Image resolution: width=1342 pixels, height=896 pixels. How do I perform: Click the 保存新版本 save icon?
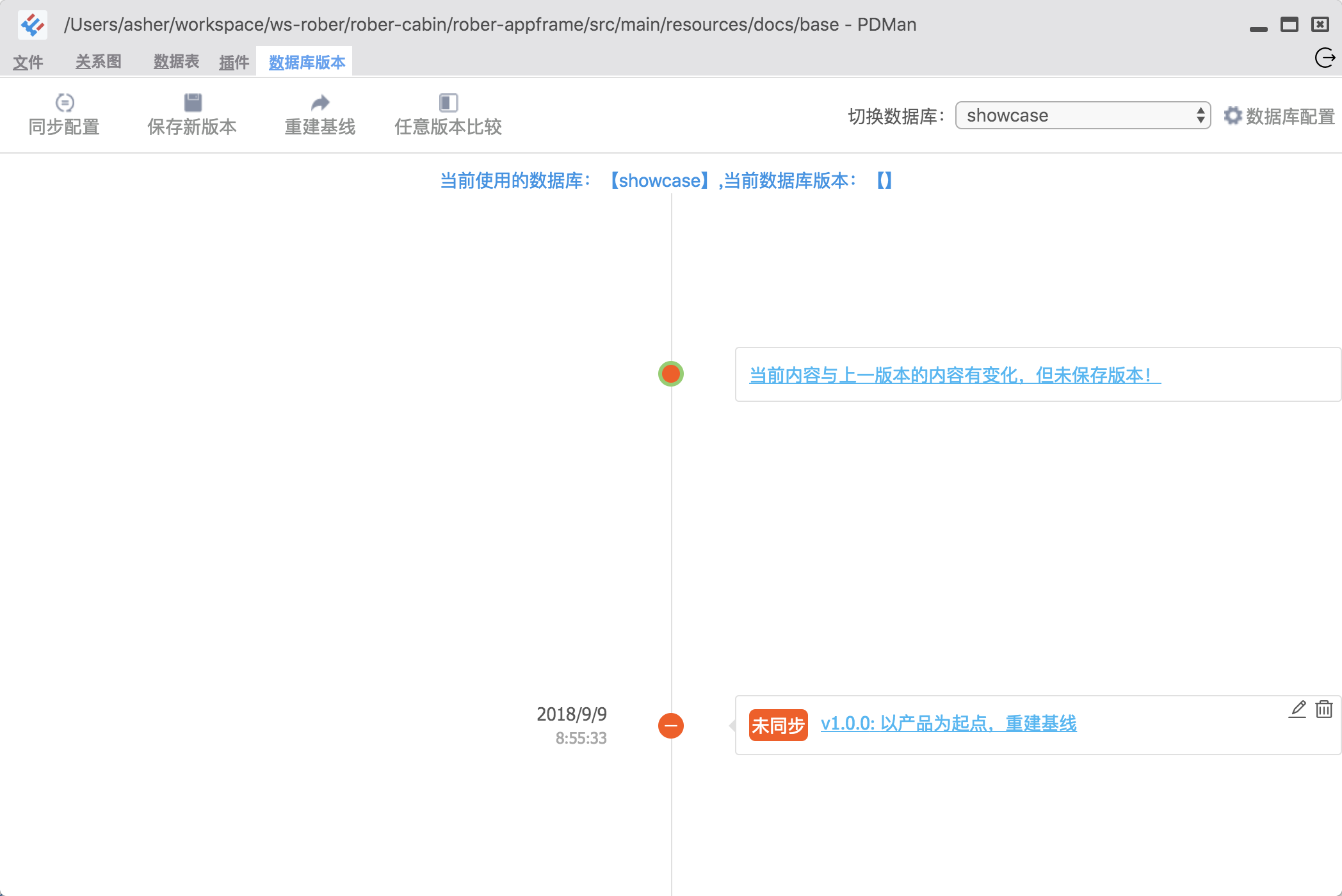(x=193, y=102)
